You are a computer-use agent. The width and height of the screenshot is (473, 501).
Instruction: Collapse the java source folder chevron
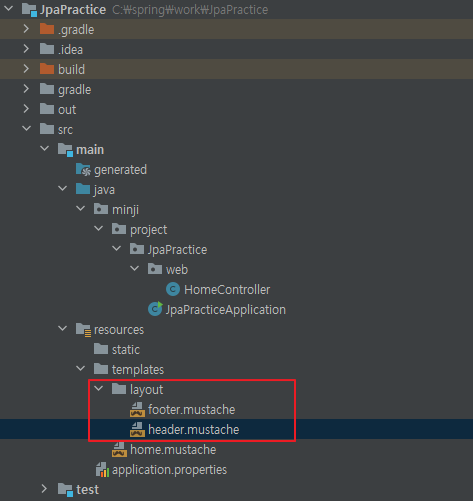tap(62, 188)
